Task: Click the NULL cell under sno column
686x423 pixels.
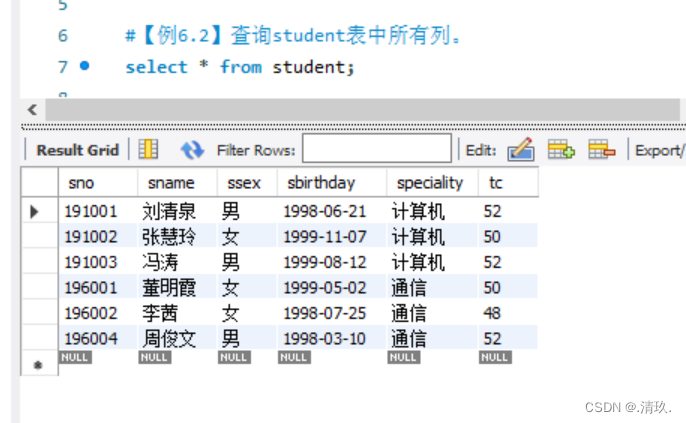Action: (x=75, y=357)
